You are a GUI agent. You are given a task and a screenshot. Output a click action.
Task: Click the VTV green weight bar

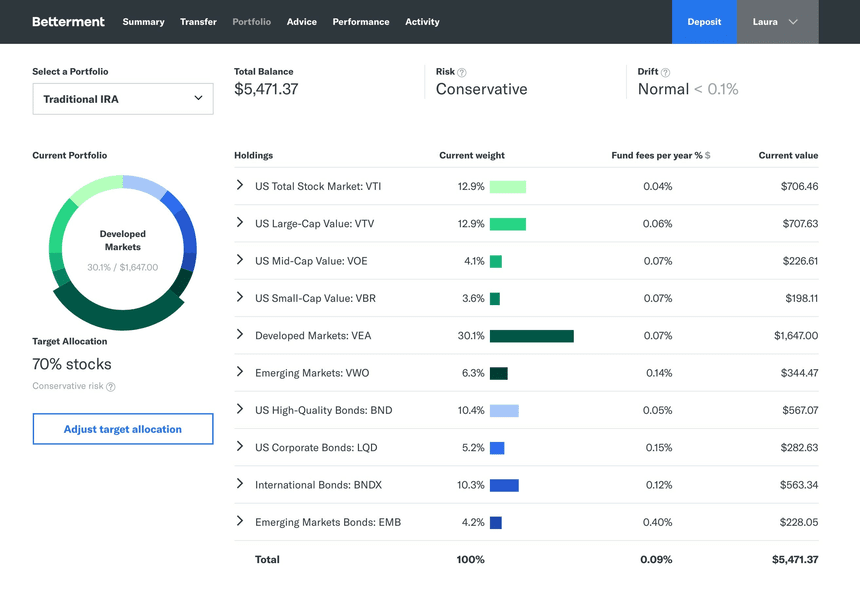point(508,224)
